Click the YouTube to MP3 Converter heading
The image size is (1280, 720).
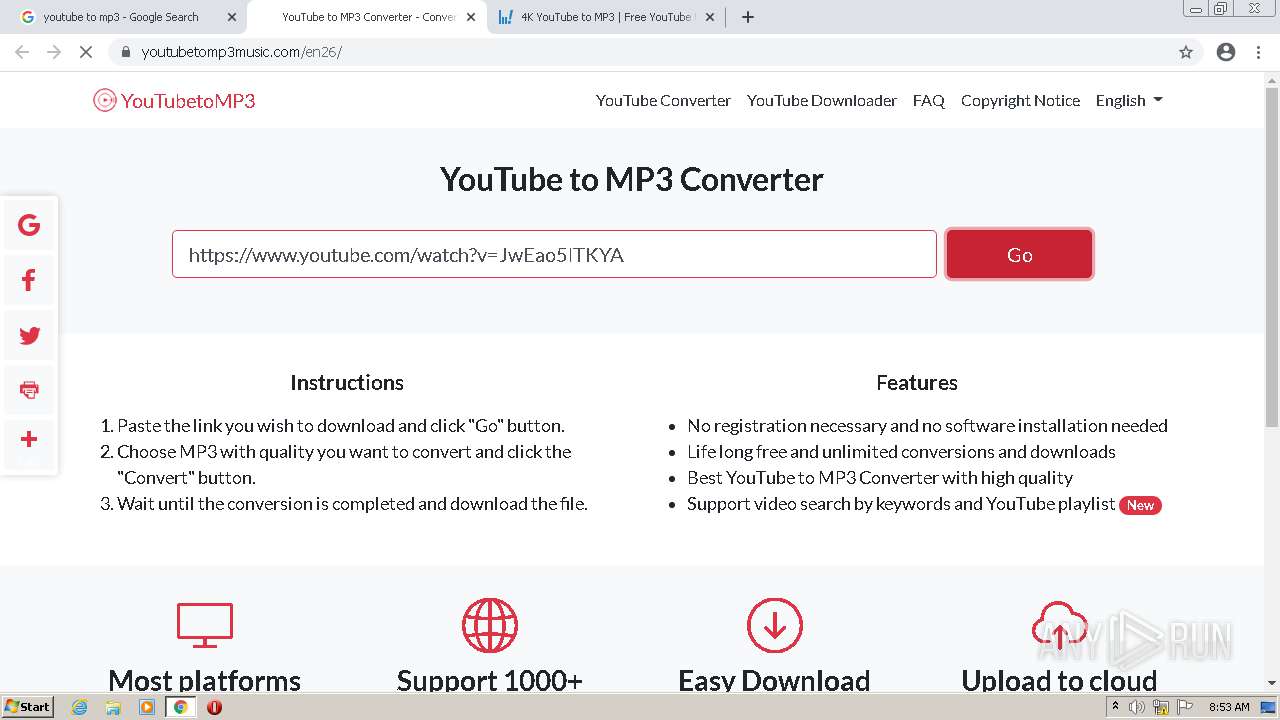pyautogui.click(x=632, y=179)
